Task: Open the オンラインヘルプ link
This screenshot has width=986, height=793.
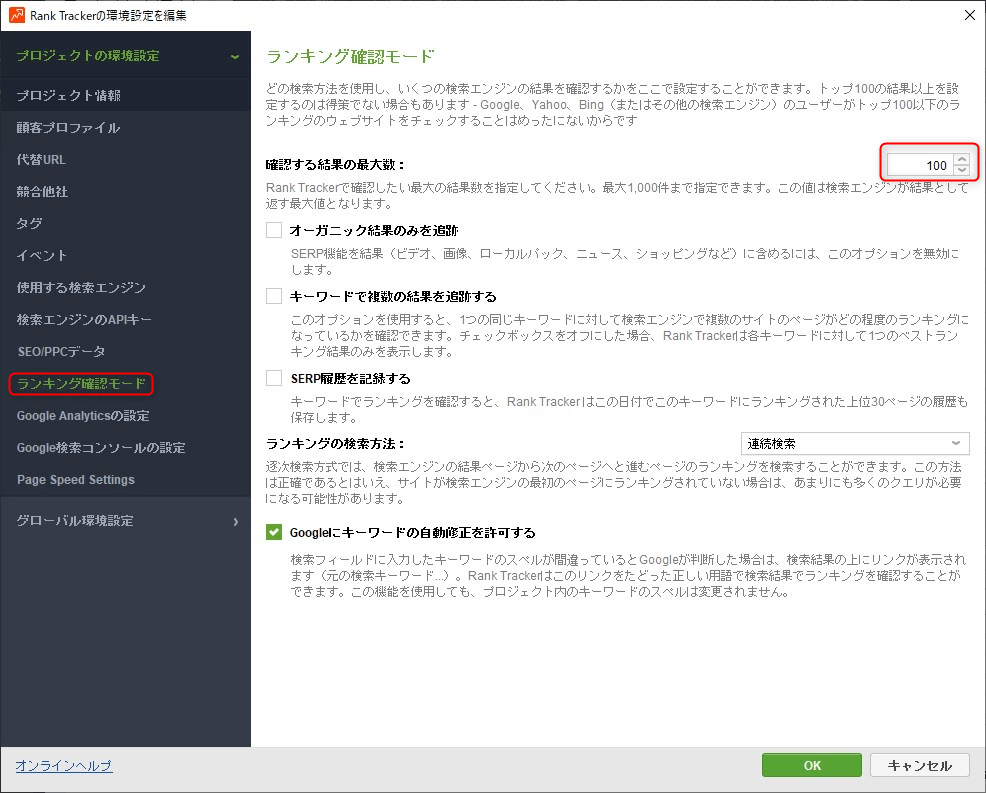Action: click(63, 766)
